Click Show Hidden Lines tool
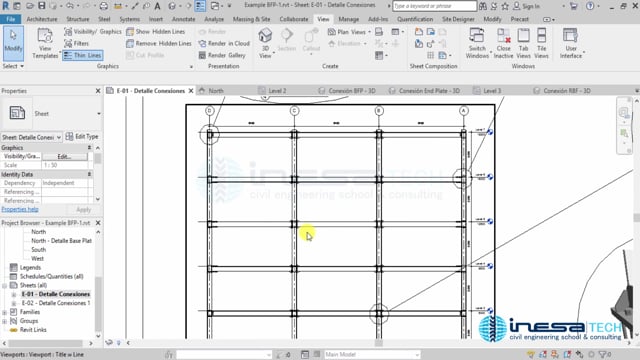640x360 pixels. click(x=156, y=32)
